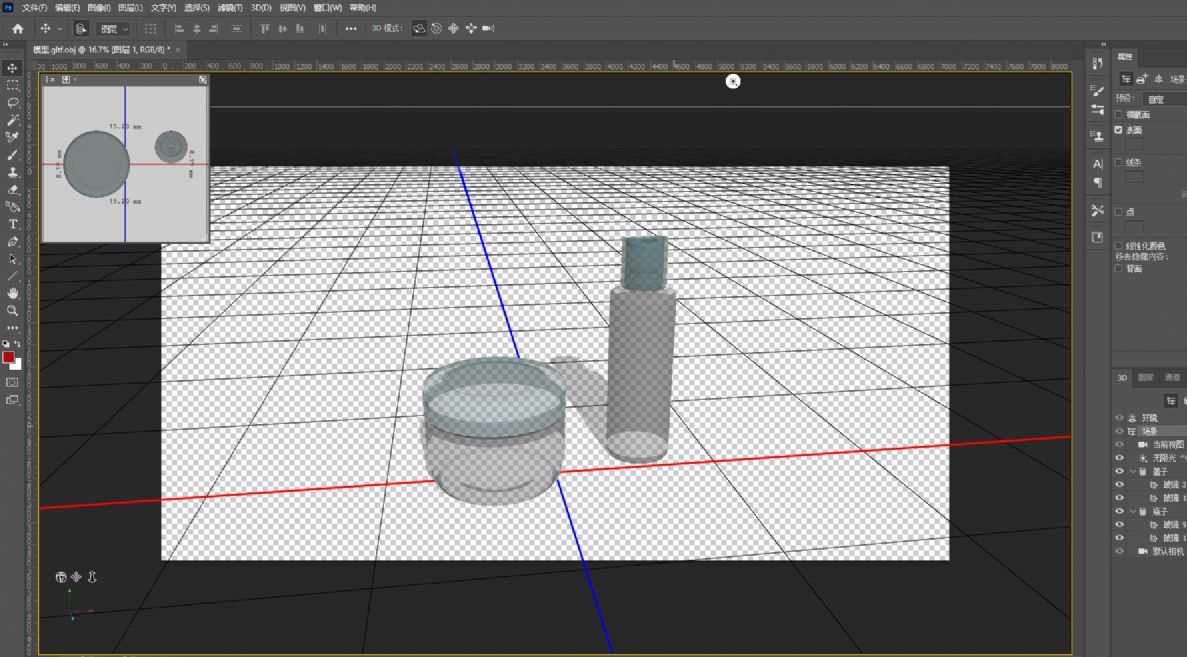
Task: Click the infinite light widget in viewport
Action: [x=733, y=82]
